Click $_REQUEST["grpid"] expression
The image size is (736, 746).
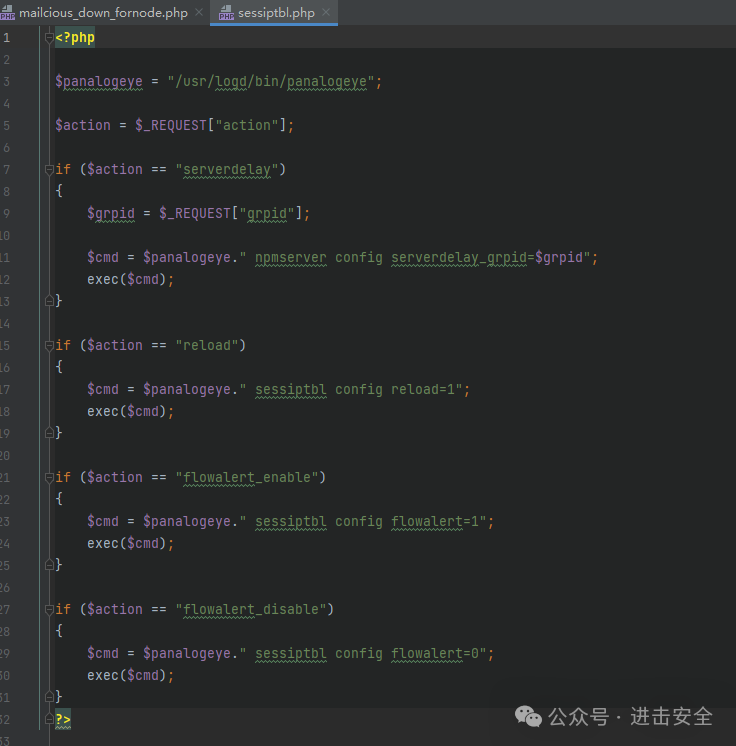[231, 214]
